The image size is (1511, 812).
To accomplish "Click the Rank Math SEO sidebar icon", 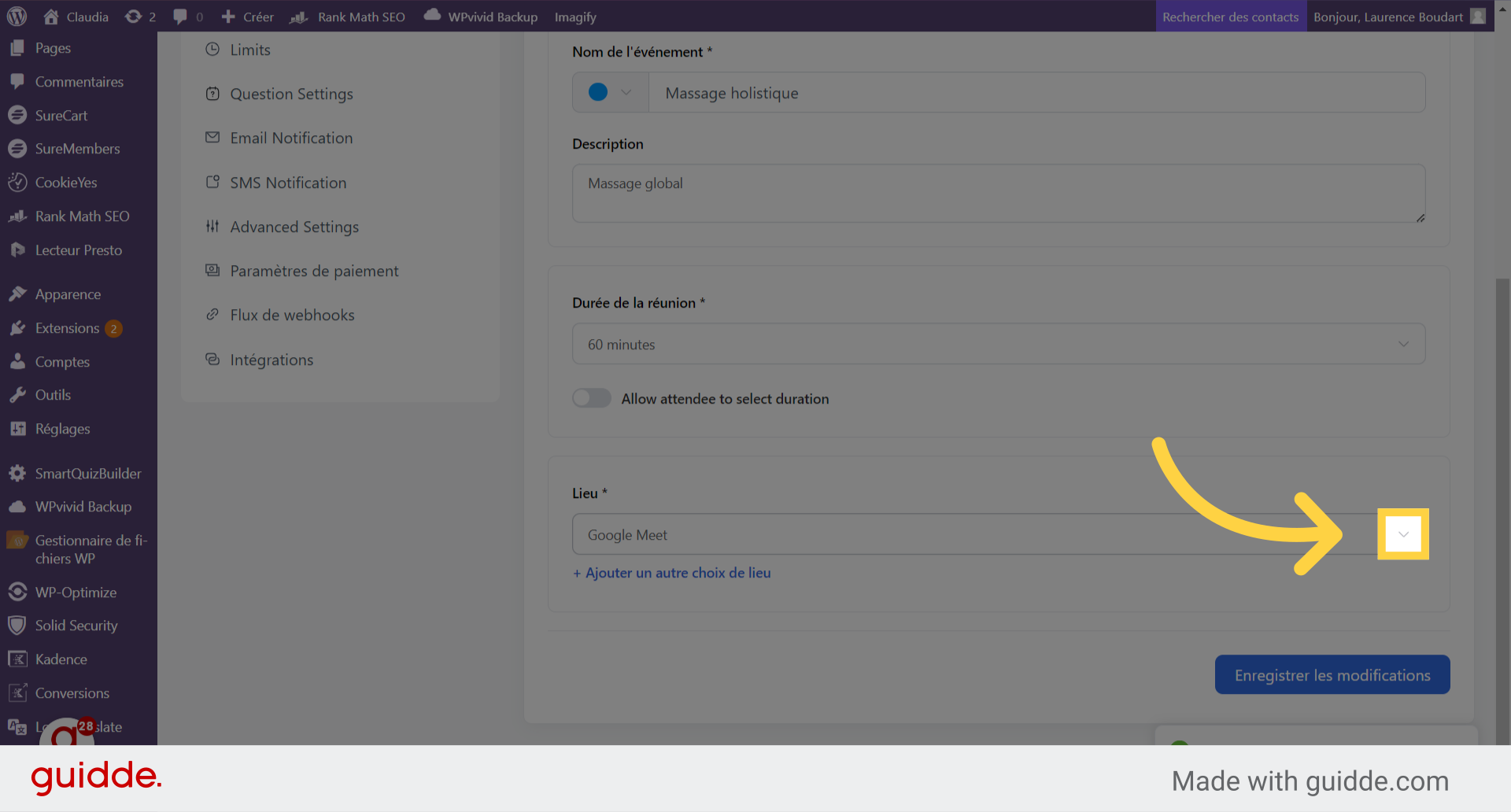I will pos(17,216).
